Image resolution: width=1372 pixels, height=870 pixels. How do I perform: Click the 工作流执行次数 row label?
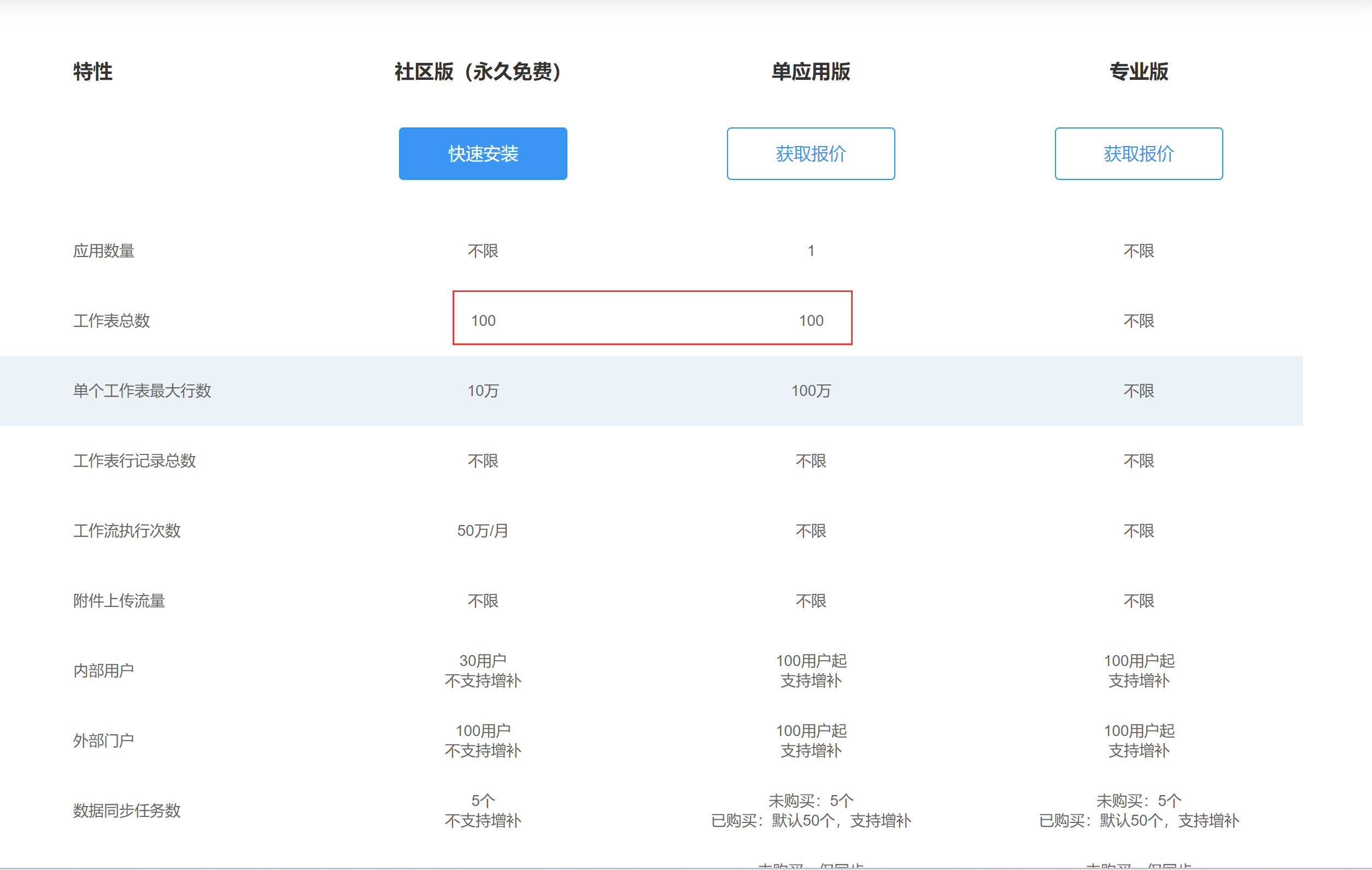tap(126, 531)
